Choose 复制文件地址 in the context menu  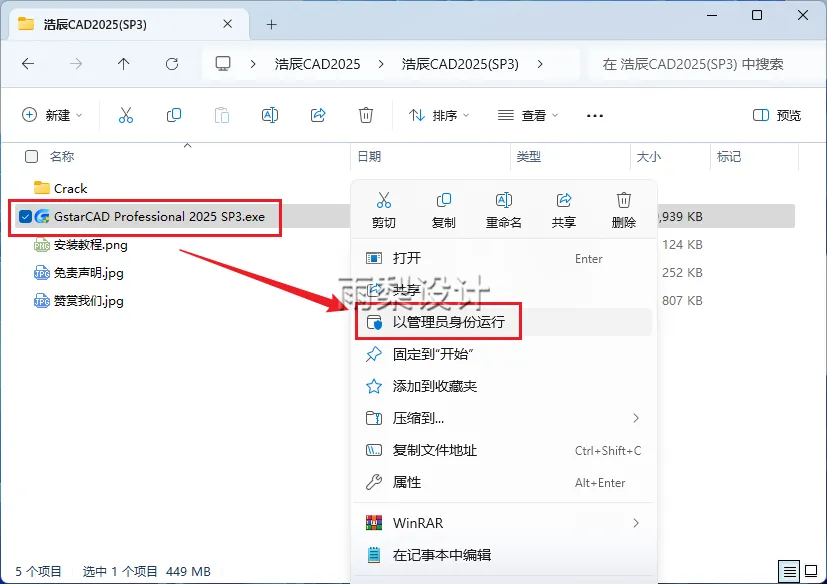click(504, 450)
